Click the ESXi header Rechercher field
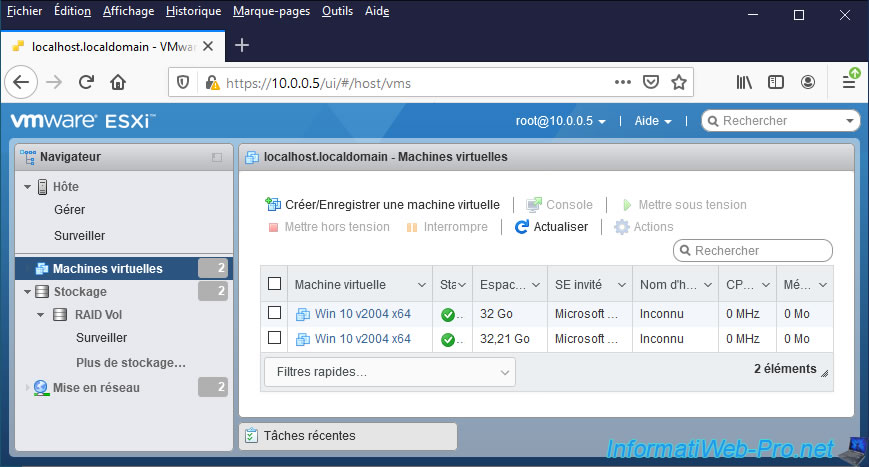The image size is (869, 467). tap(781, 121)
